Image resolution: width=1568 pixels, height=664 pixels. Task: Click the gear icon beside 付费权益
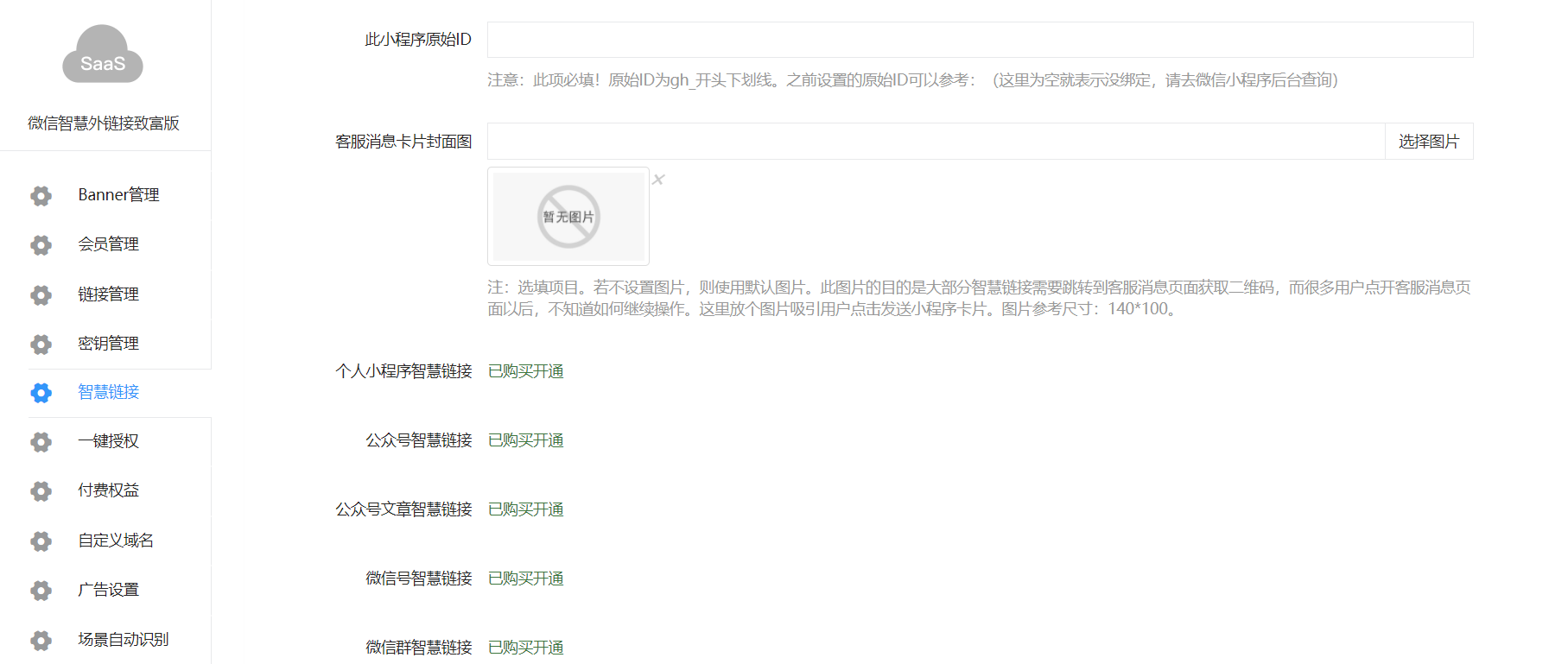tap(41, 491)
